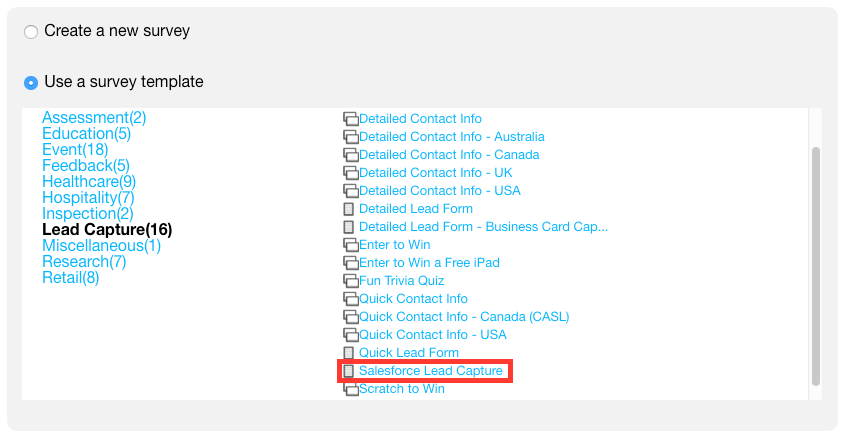This screenshot has height=440, width=846.
Task: Open the Assessment(2) template category
Action: pos(94,118)
